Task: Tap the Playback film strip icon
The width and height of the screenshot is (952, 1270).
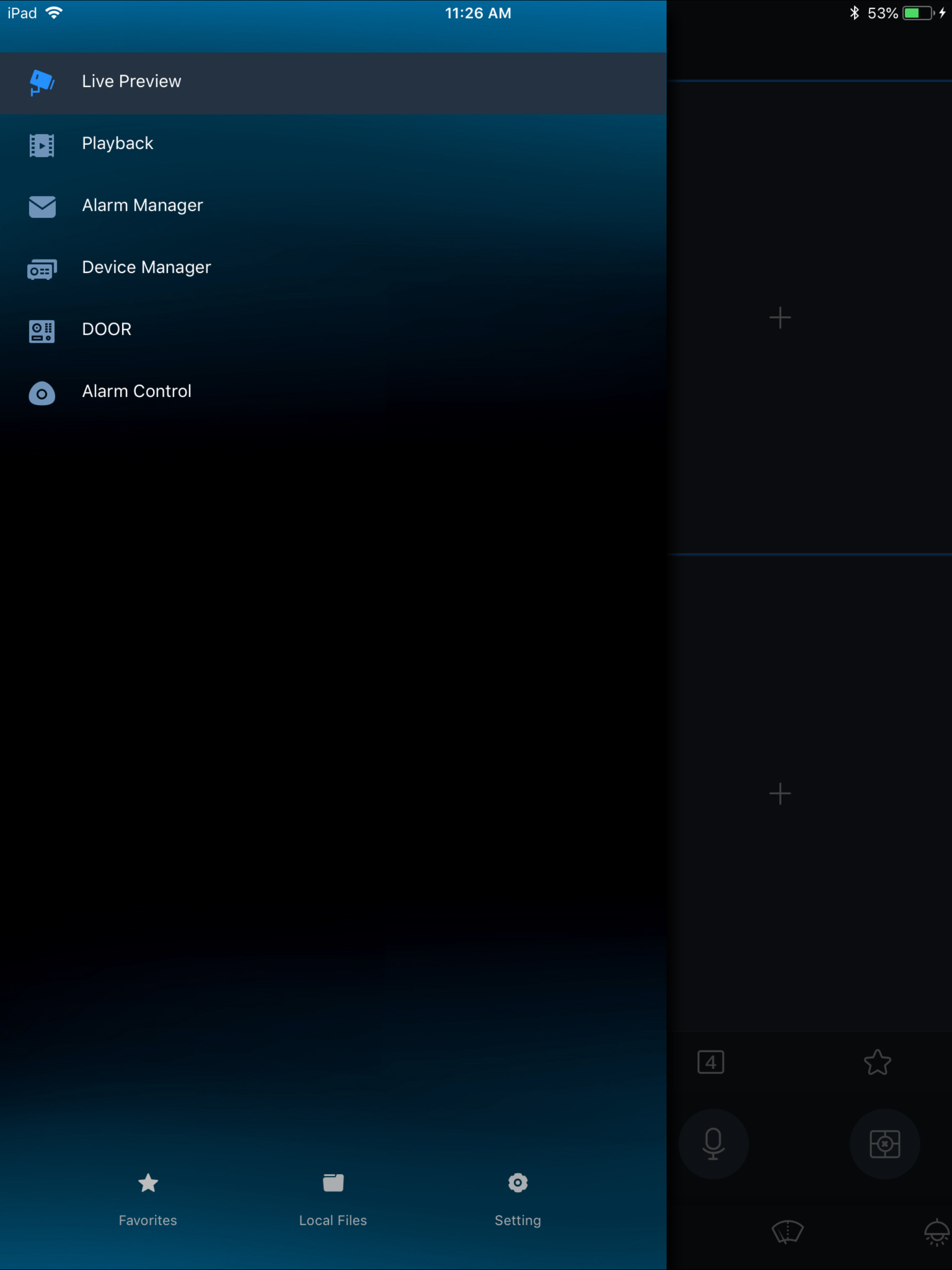Action: click(x=42, y=145)
